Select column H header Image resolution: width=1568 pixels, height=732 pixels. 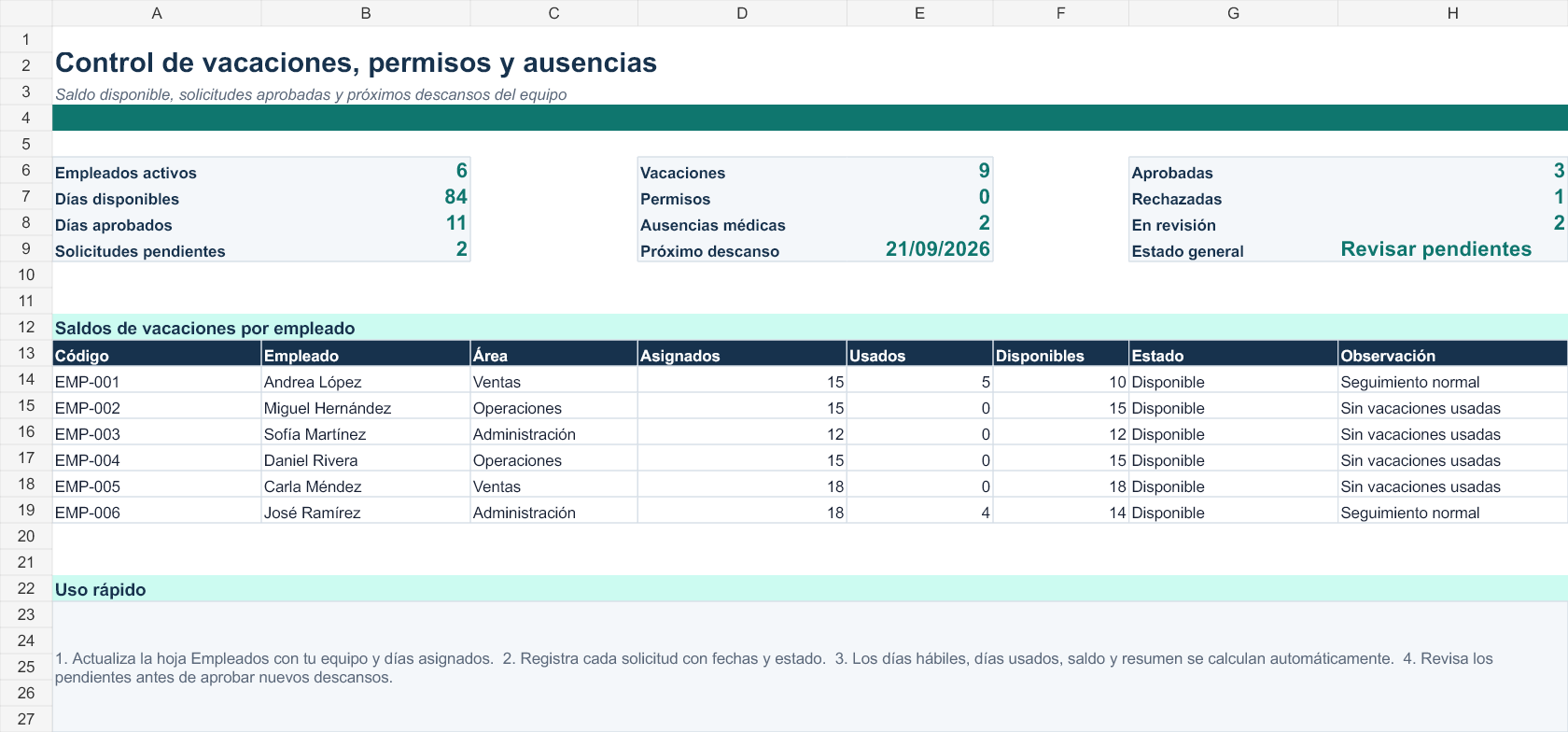(1452, 13)
